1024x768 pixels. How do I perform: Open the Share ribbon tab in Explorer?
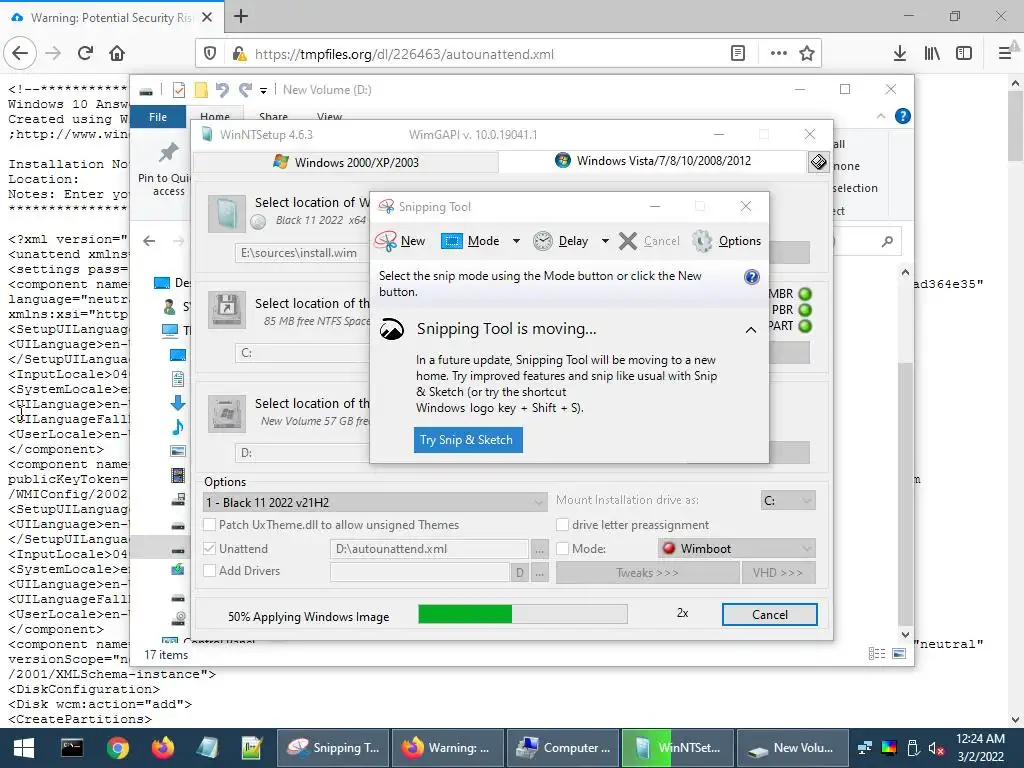pos(273,116)
